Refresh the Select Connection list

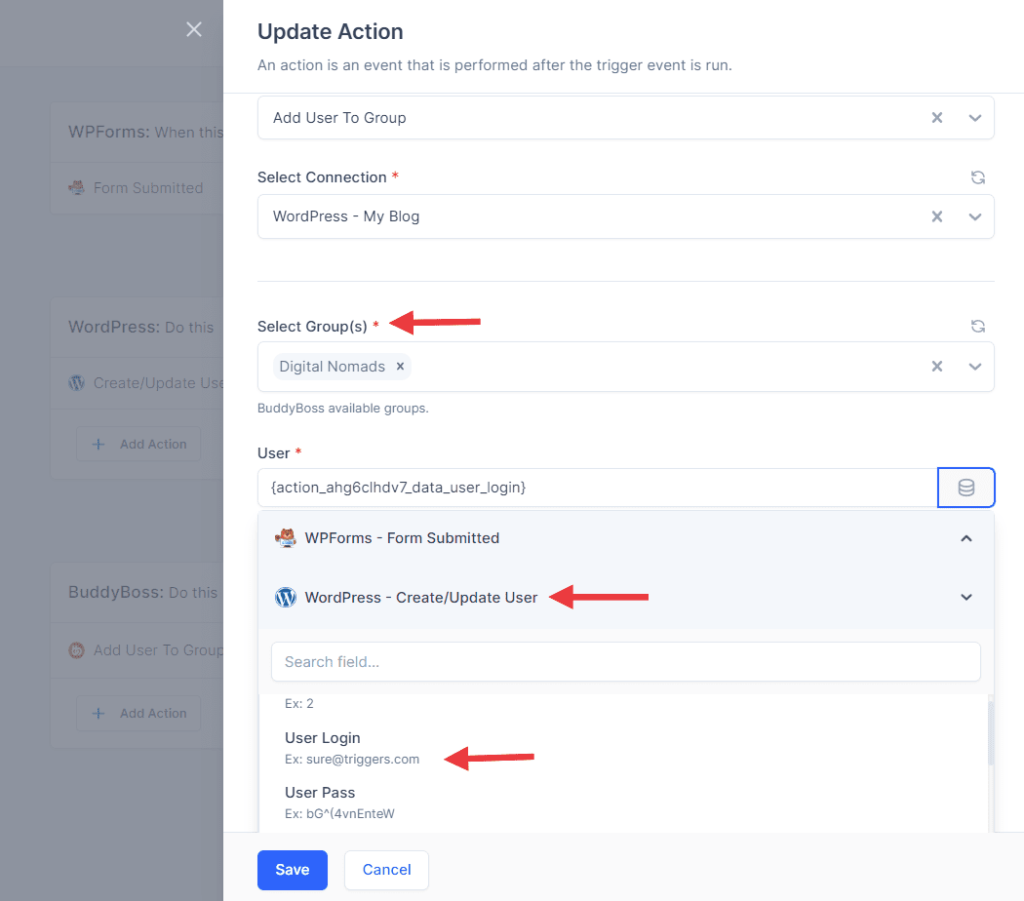[x=977, y=178]
